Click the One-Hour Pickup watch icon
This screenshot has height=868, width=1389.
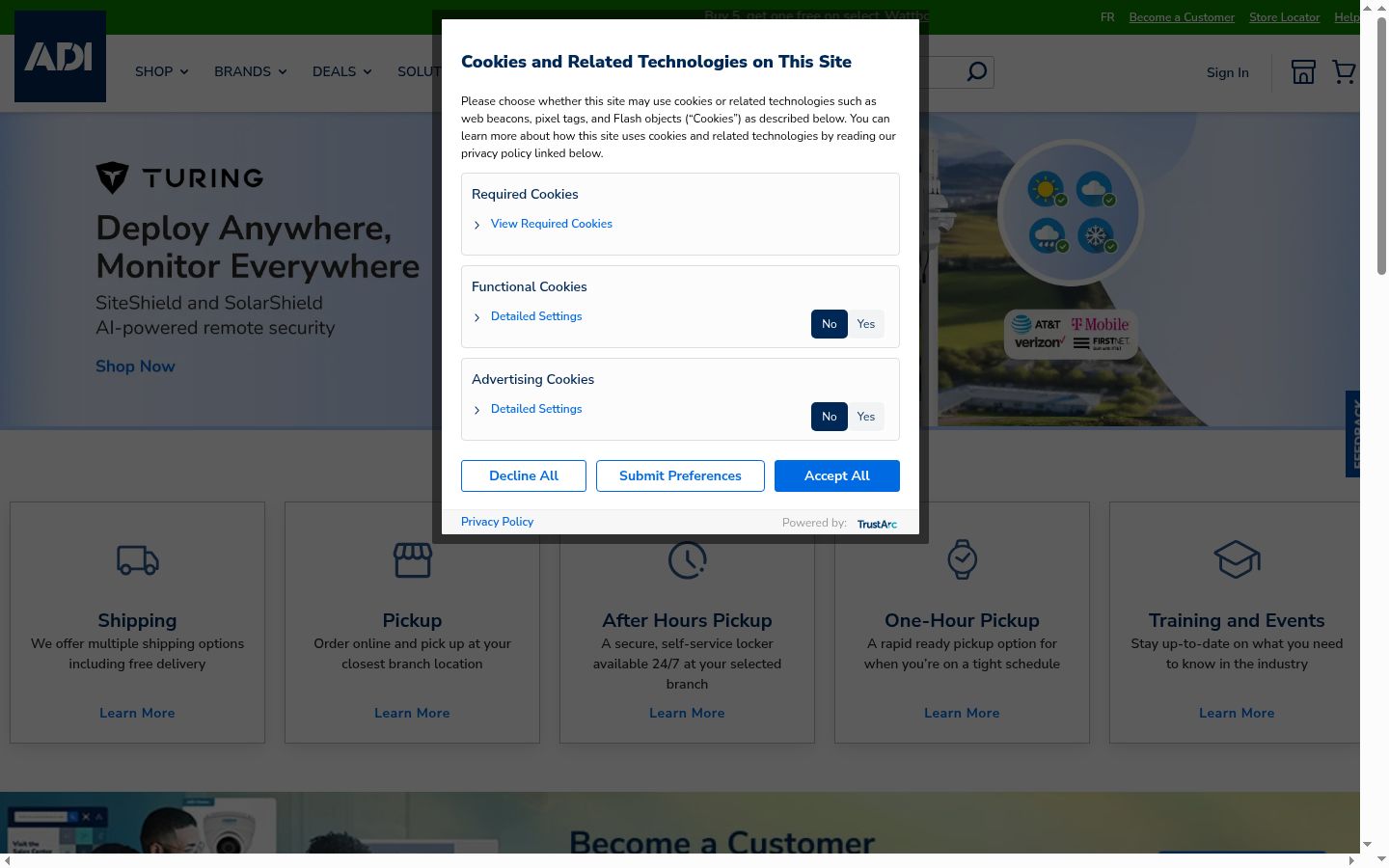pyautogui.click(x=962, y=559)
